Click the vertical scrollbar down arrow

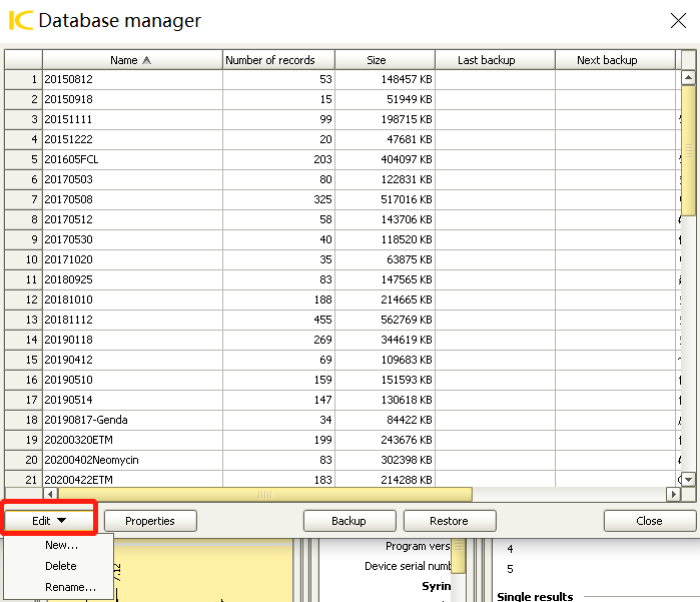(688, 480)
